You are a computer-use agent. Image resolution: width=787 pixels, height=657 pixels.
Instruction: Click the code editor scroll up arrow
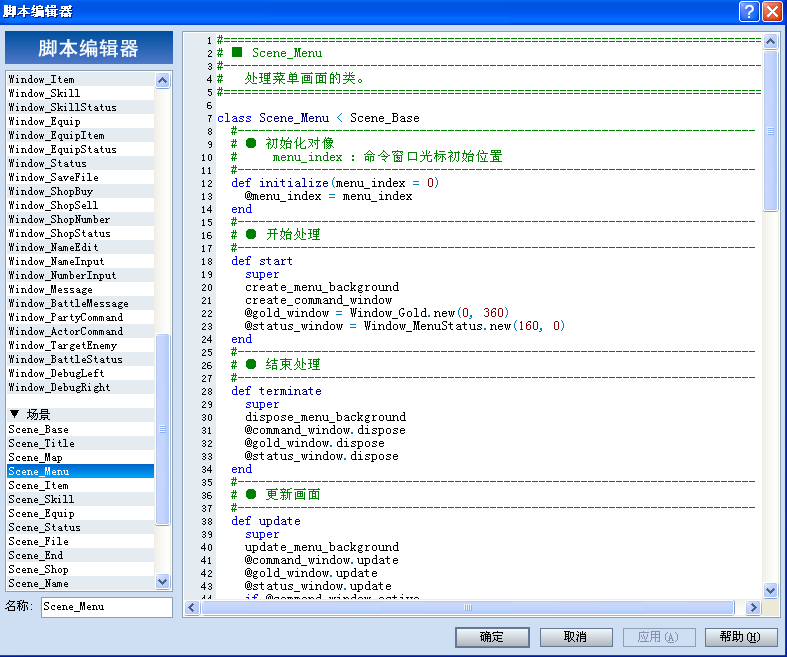coord(770,41)
